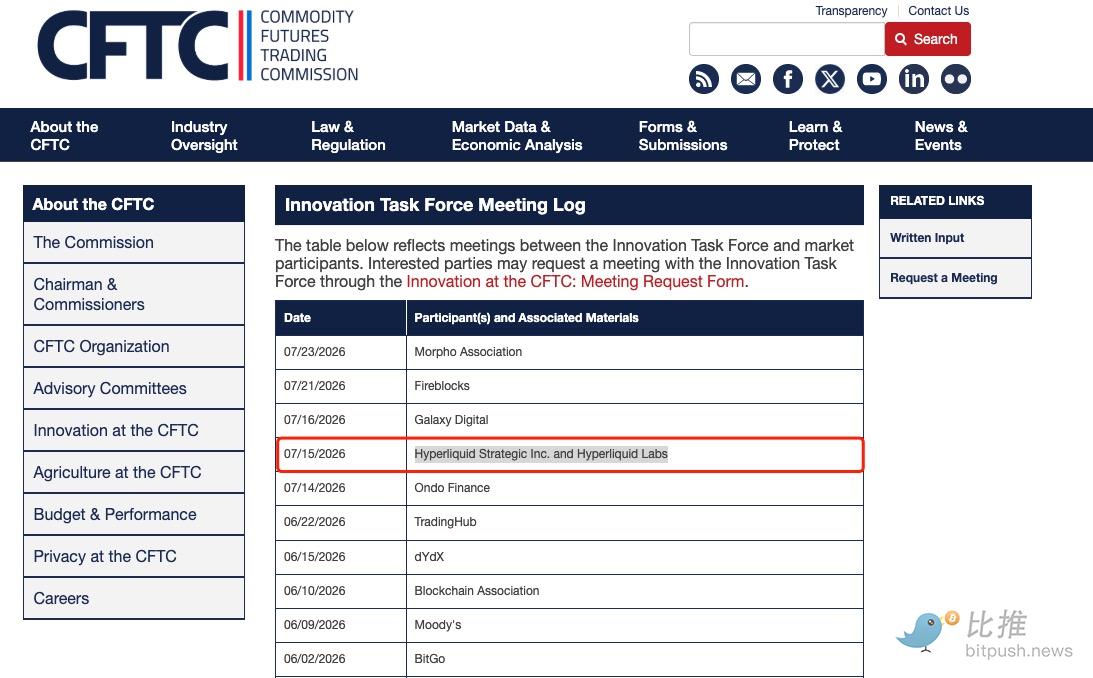
Task: Click the About the CFTC sidebar heading
Action: coord(93,204)
